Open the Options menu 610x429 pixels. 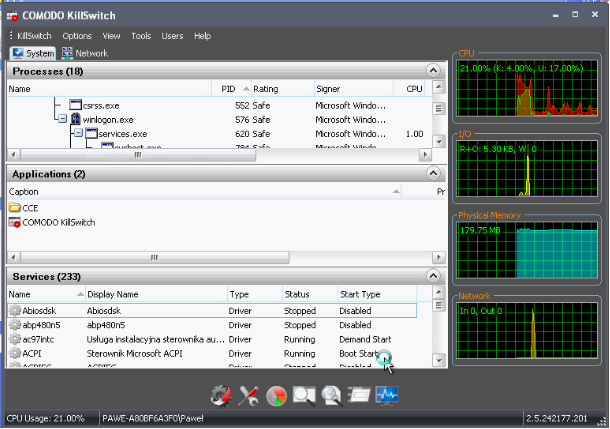[x=77, y=36]
